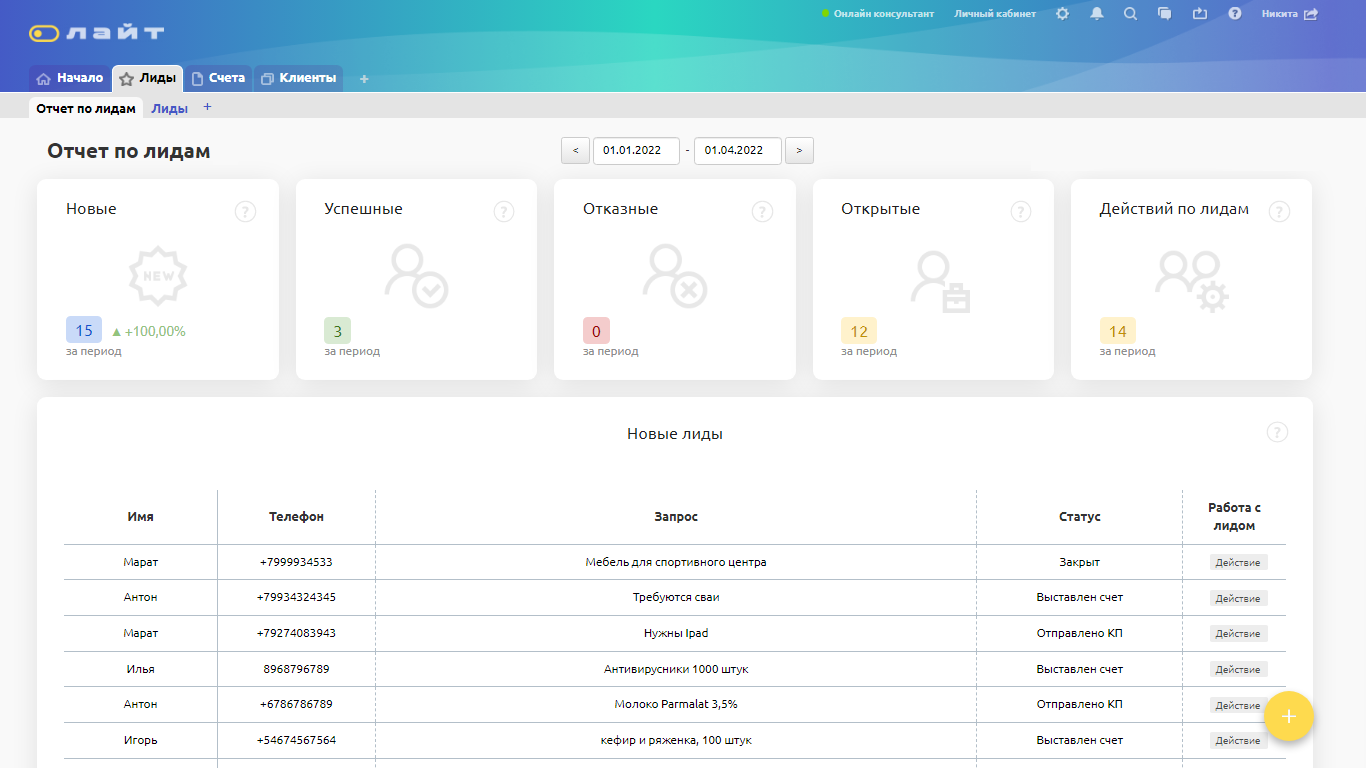Open the Действие menu for Илья
This screenshot has height=768, width=1366.
pyautogui.click(x=1238, y=670)
